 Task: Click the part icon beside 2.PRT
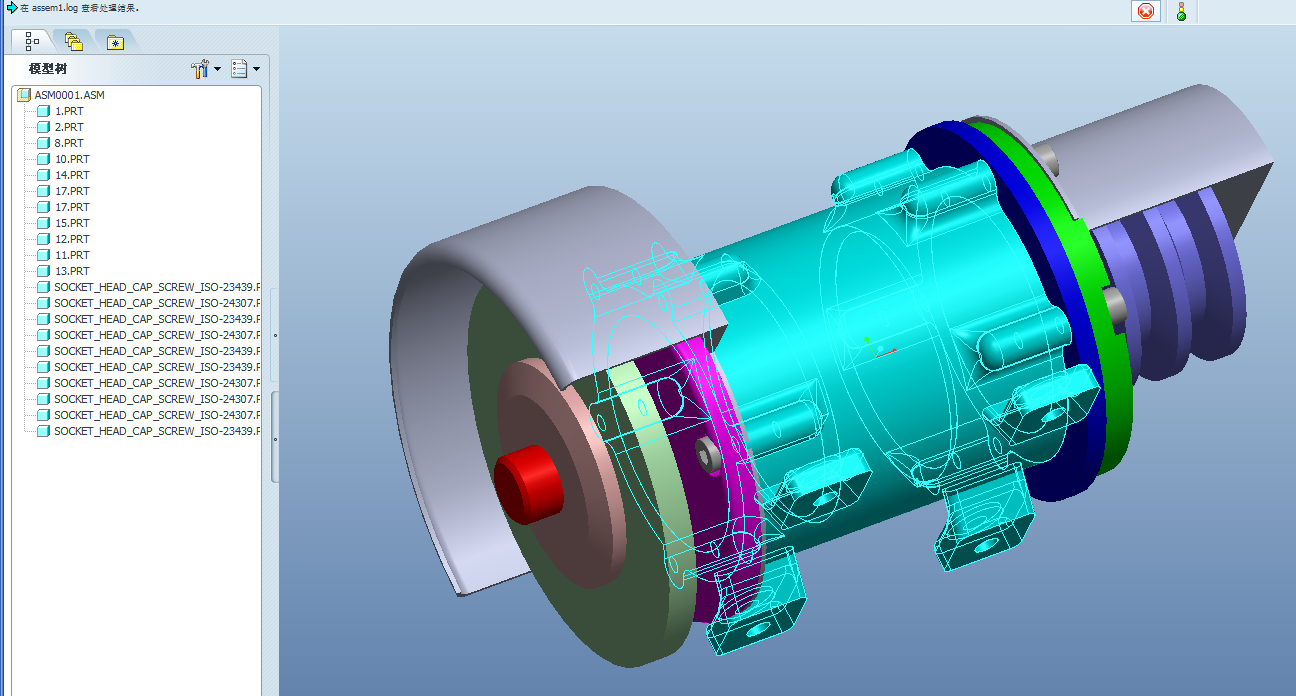(43, 127)
